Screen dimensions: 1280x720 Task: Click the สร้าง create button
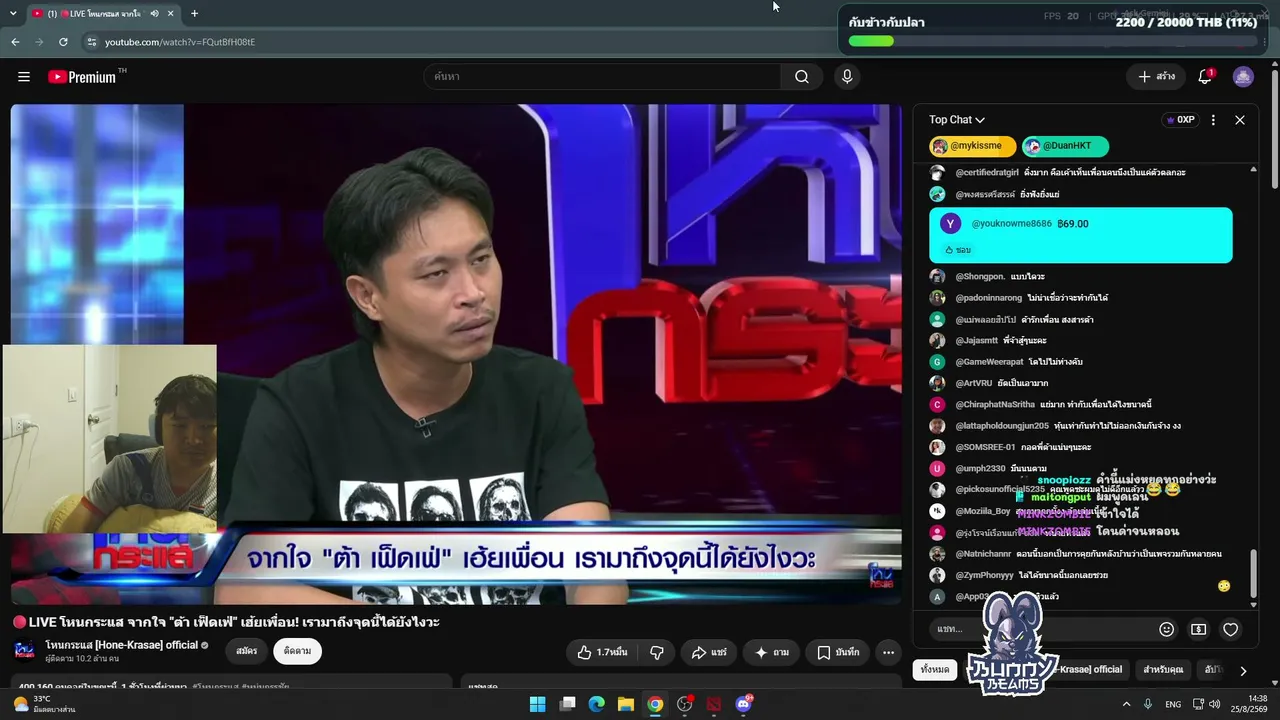(1156, 77)
